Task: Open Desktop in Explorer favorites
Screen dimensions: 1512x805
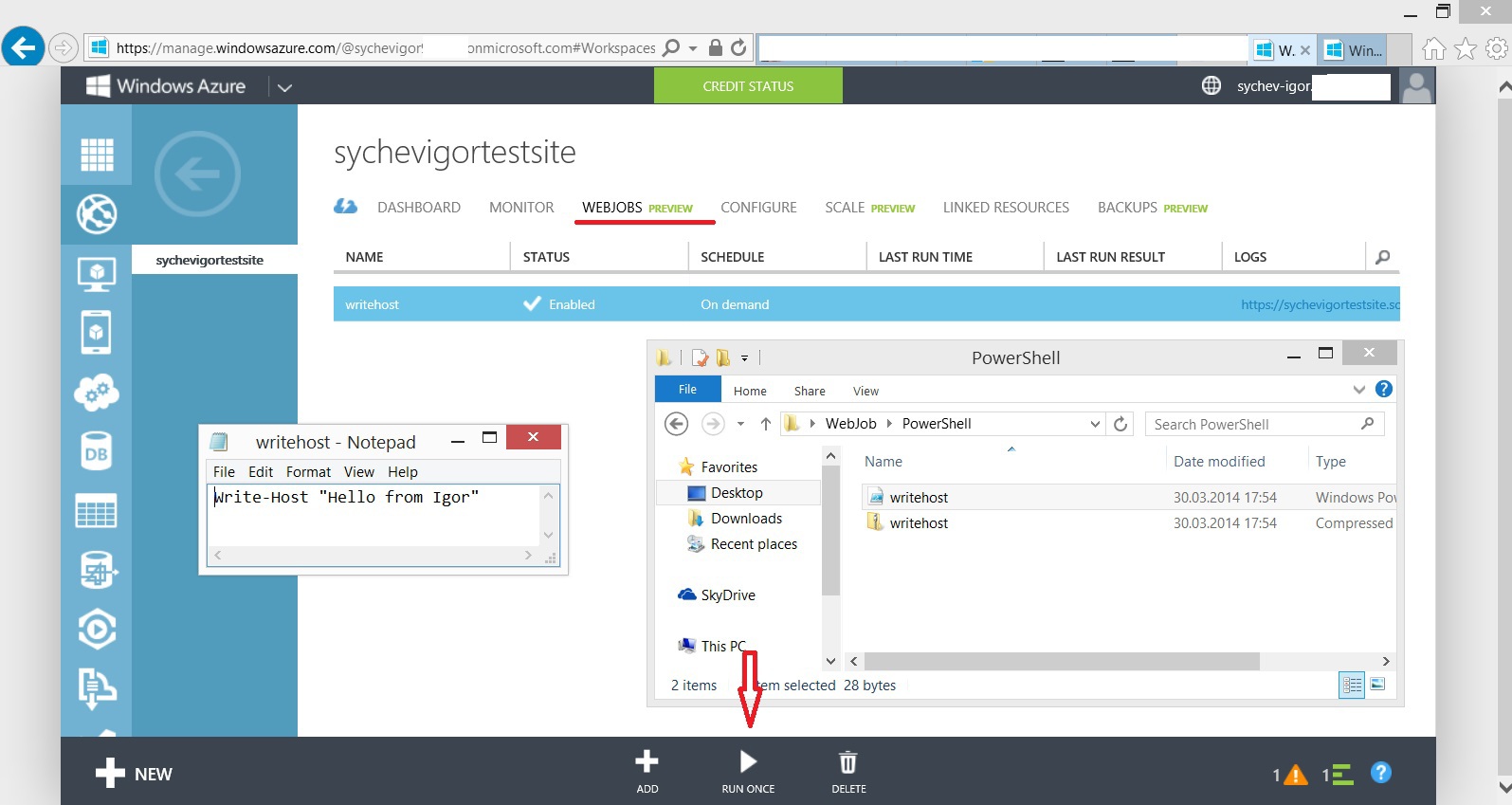Action: (737, 492)
